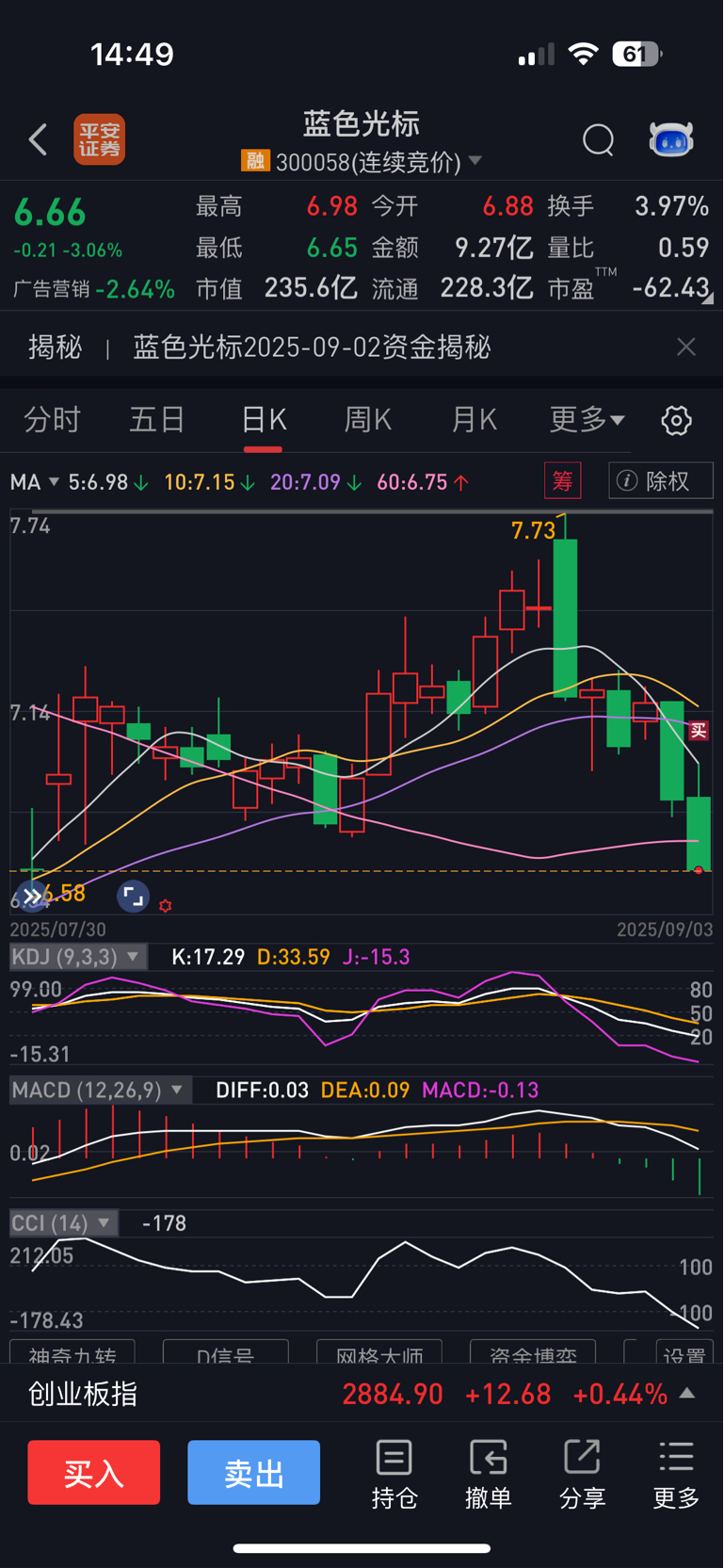Open 蓝色光标2025-09-02资金揭秘 link
724x1568 pixels.
312,347
